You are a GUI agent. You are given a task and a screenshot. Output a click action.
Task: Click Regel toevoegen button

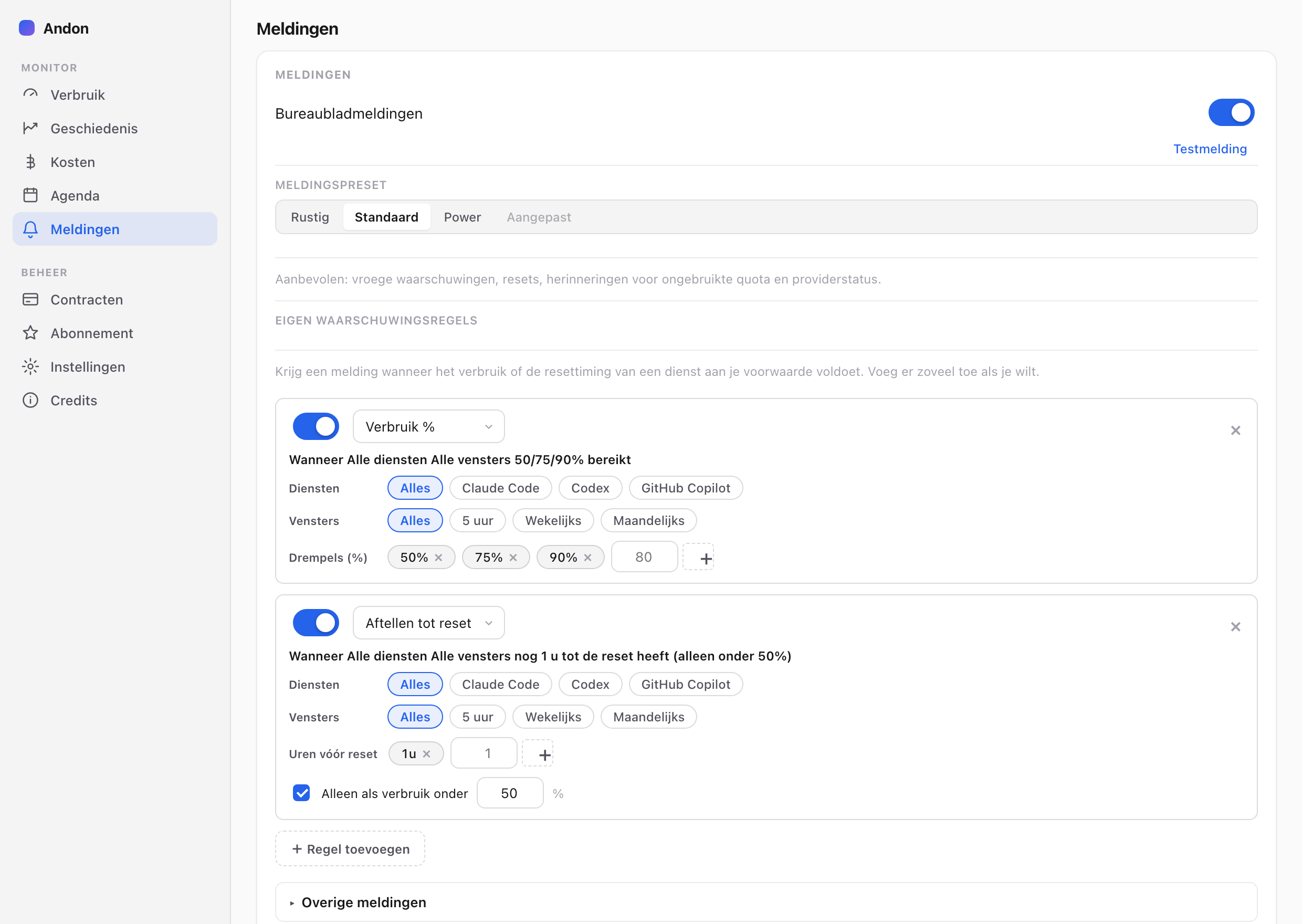point(350,848)
